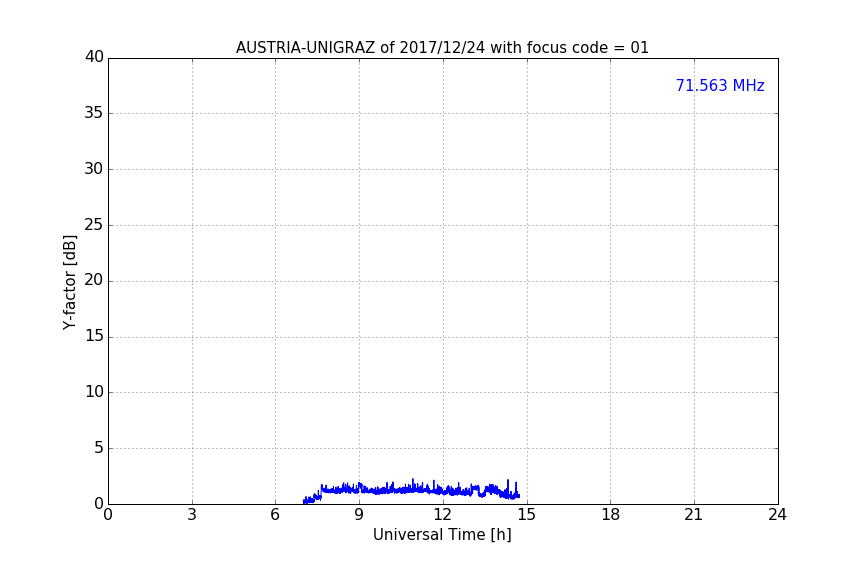Click y-axis tick label 35

(94, 113)
